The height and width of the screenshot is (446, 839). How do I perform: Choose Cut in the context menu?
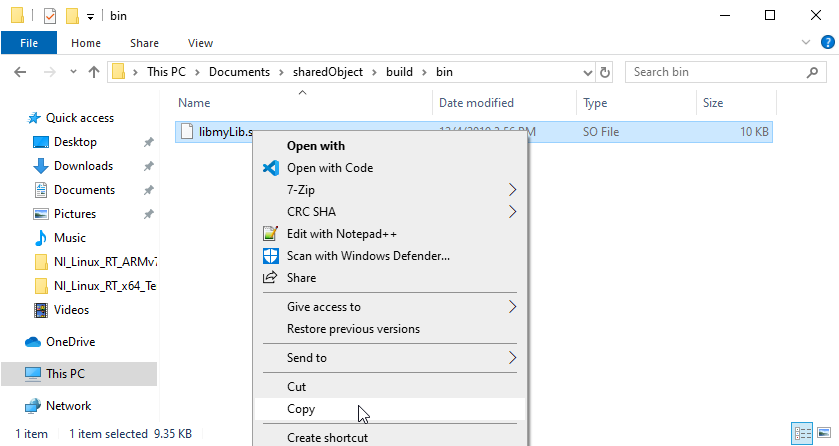tap(297, 387)
